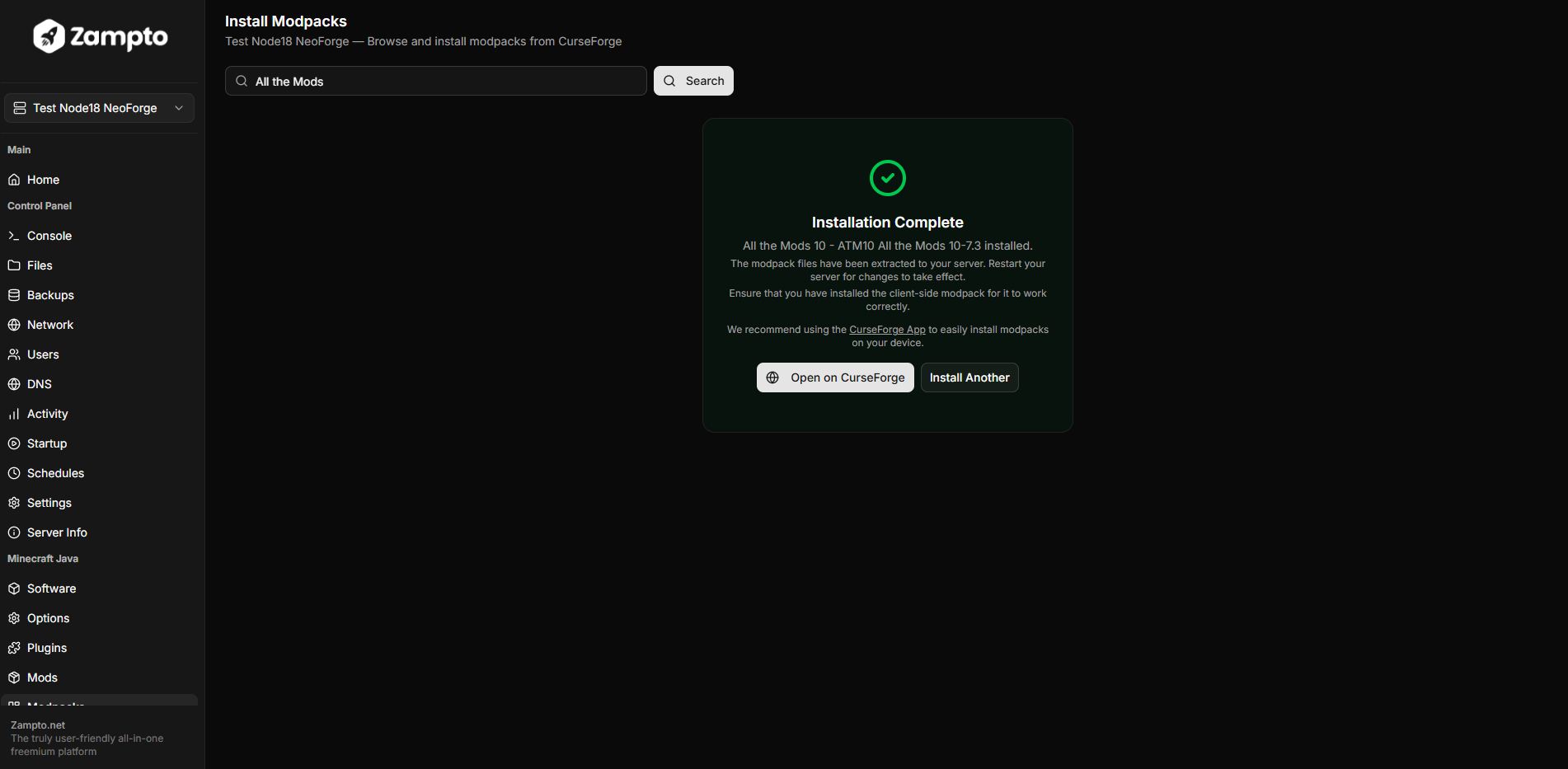Screen dimensions: 1568x769
Task: Open the Schedules page
Action: click(99, 473)
